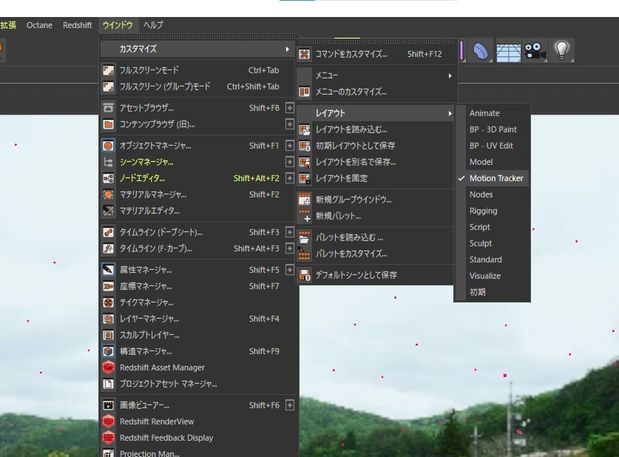This screenshot has width=619, height=457.
Task: Click the プロジェクトアセット マネージャ icon
Action: point(108,384)
